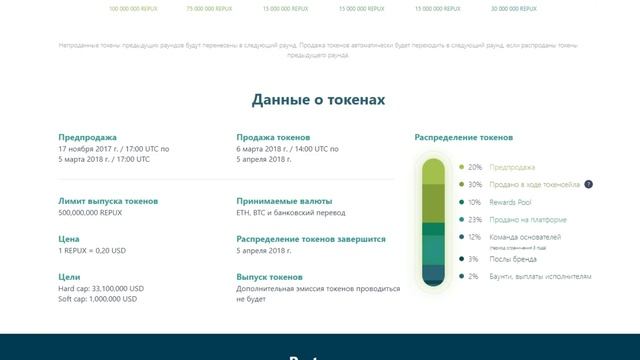The width and height of the screenshot is (640, 360).
Task: Click the 'Продано на платформе' legend label
Action: click(528, 220)
